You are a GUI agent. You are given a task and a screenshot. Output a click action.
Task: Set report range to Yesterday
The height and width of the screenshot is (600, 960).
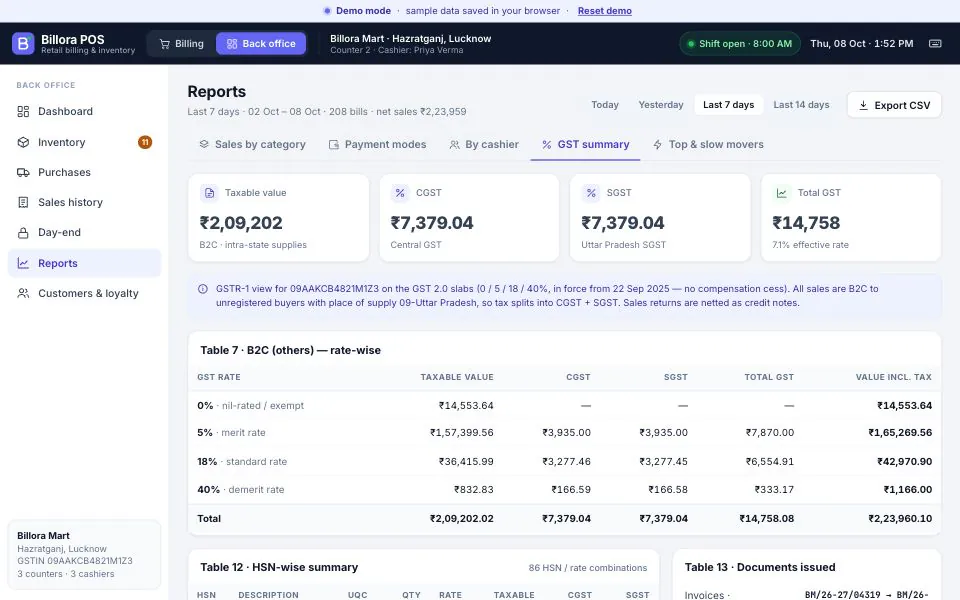click(661, 105)
